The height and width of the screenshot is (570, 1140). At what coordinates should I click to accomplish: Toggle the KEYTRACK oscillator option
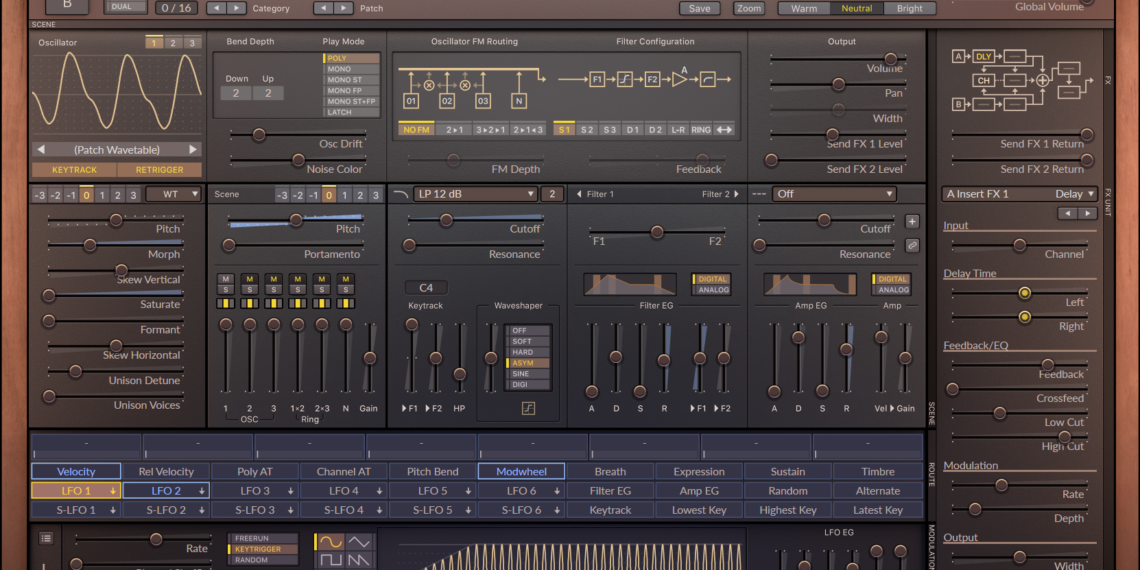tap(75, 170)
